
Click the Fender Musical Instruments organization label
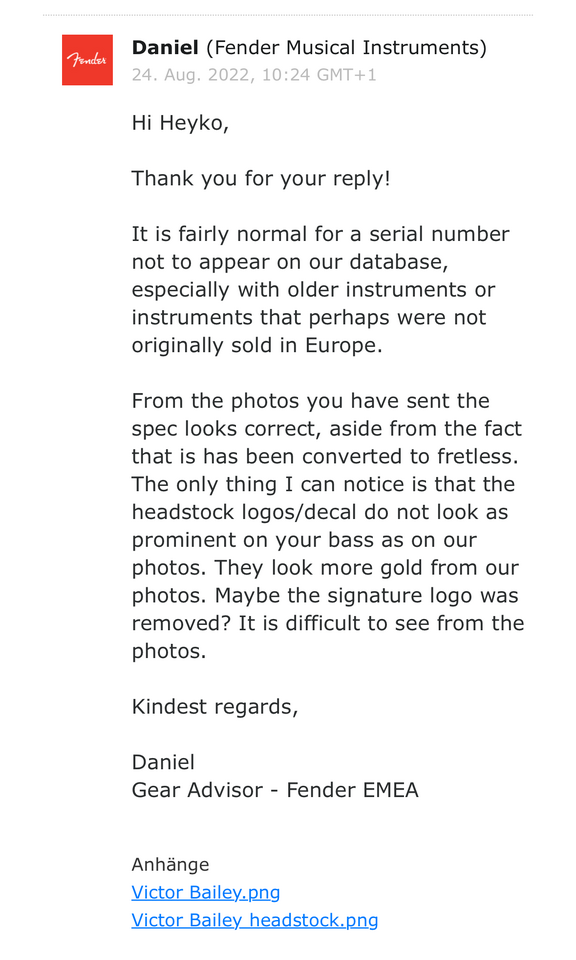(346, 47)
